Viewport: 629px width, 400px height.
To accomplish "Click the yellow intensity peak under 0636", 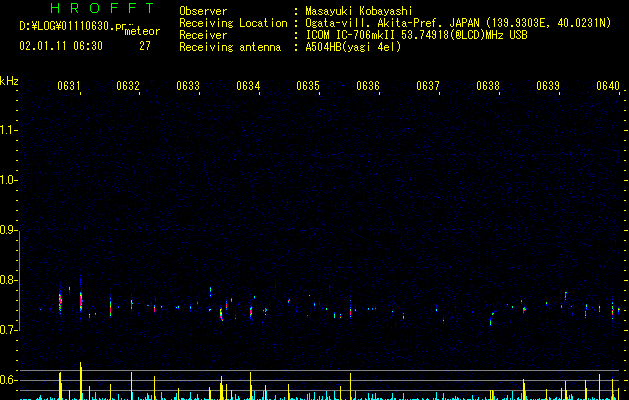I will 351,386.
